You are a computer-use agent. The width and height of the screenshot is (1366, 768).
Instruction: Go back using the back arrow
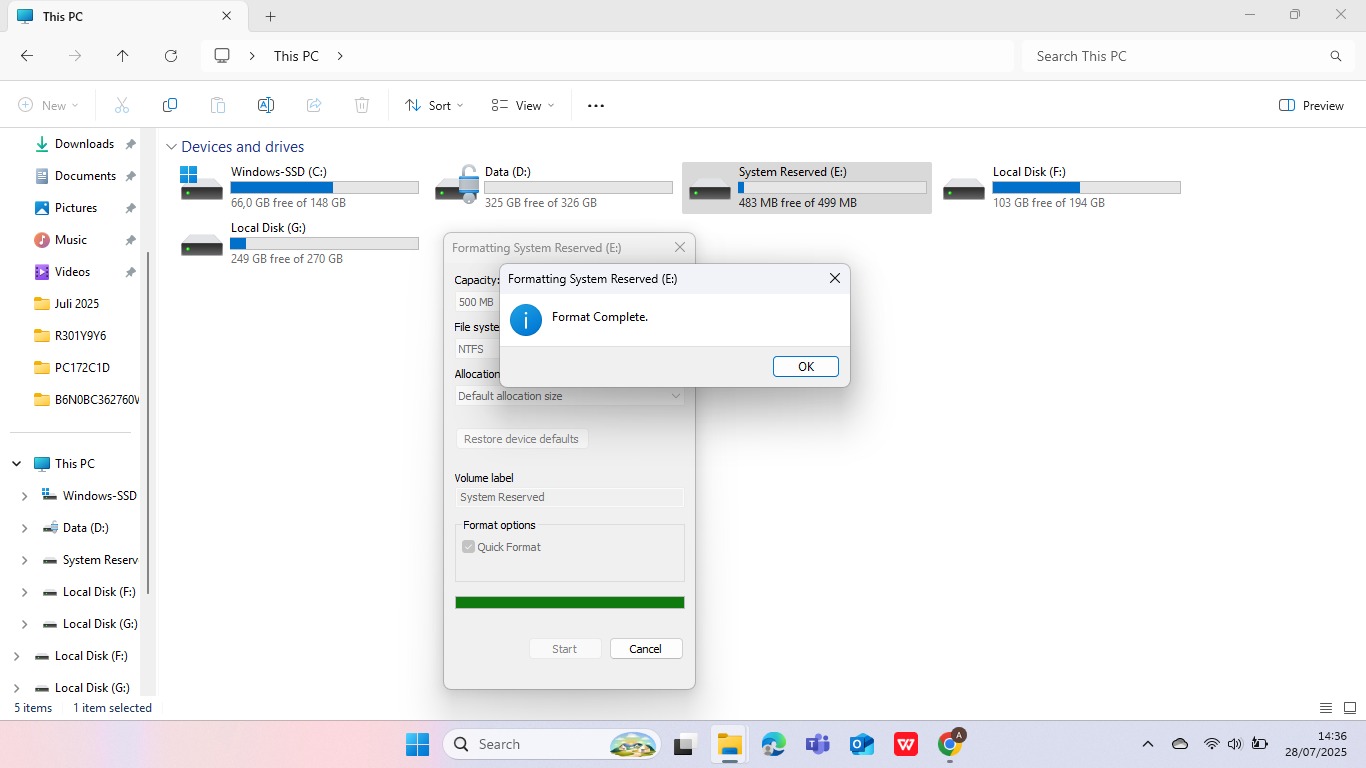(27, 56)
